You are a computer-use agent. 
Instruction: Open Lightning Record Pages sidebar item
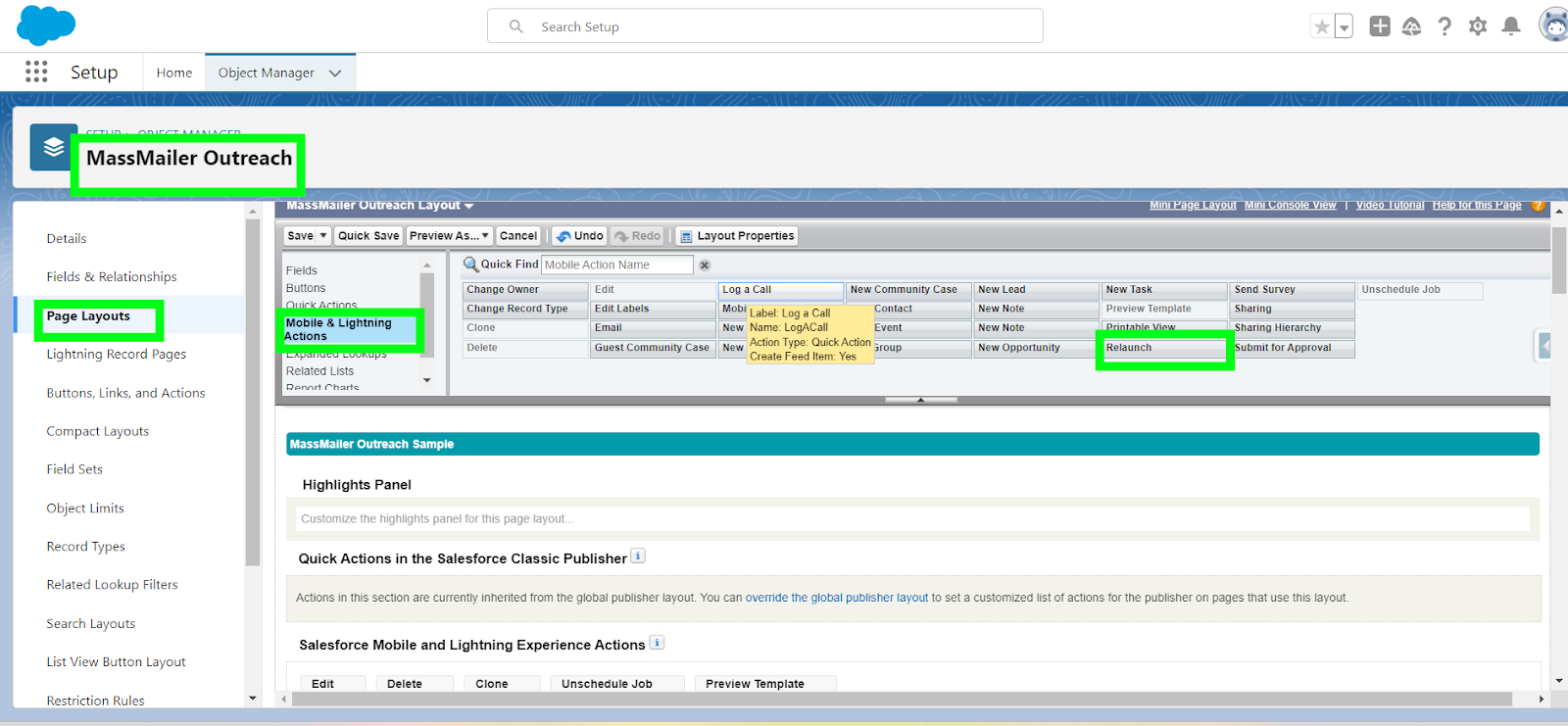(x=117, y=354)
